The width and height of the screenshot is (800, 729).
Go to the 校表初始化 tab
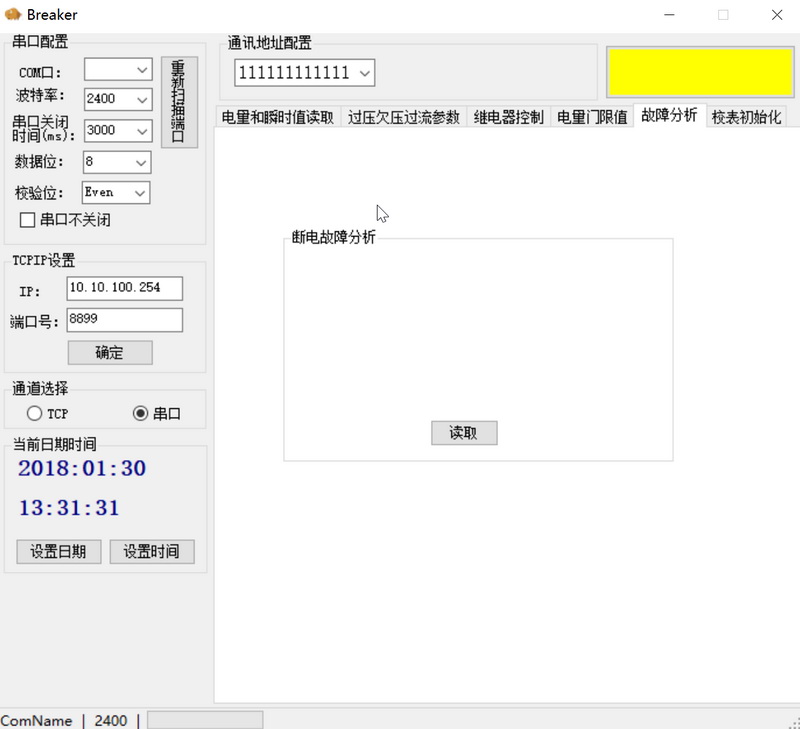pos(746,117)
